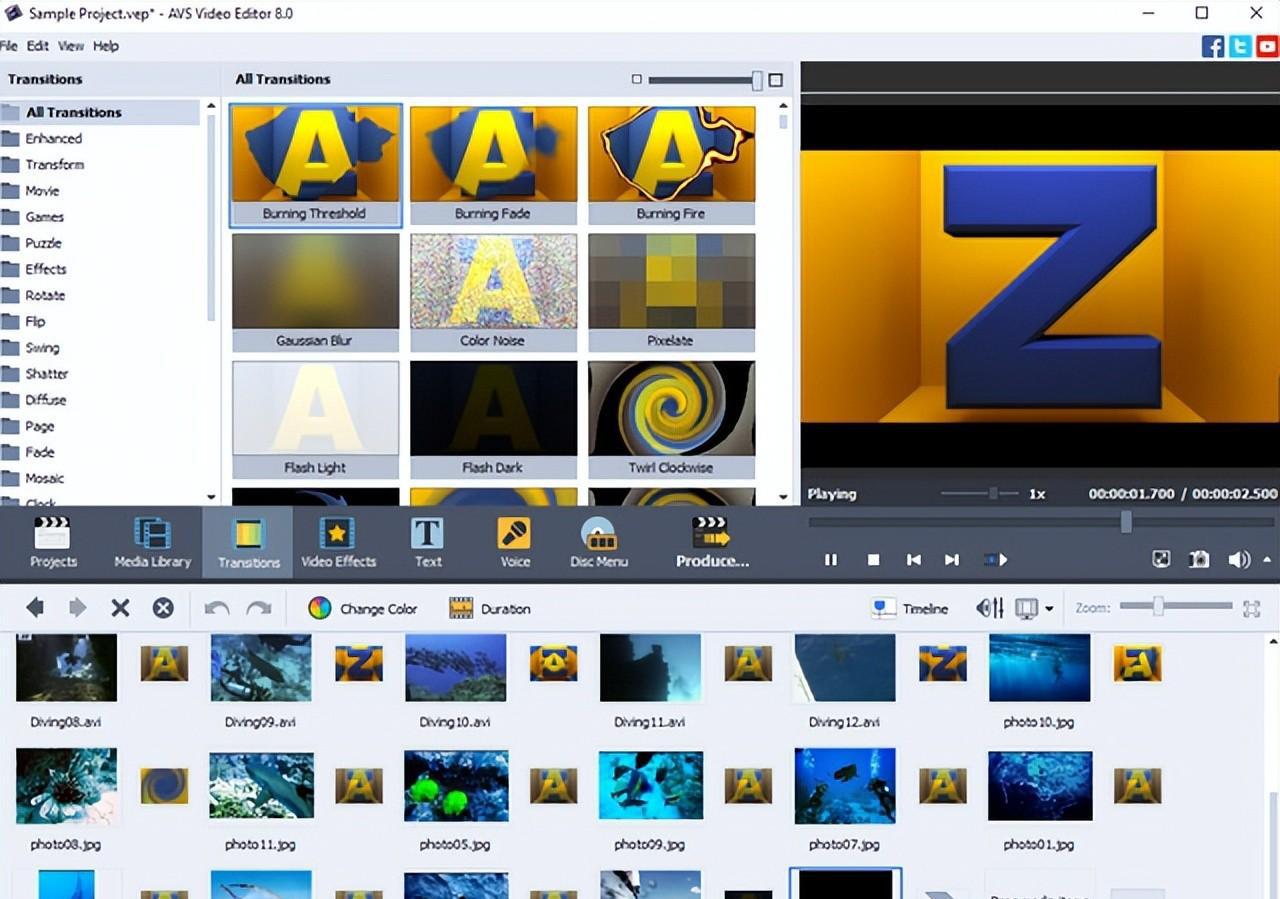Open the Help menu
Screen dimensions: 1280x899
click(106, 46)
